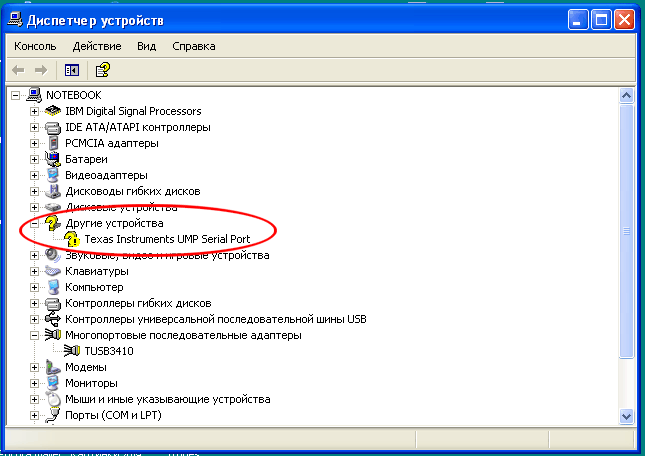Expand the Модемы node
The image size is (645, 456).
(35, 368)
